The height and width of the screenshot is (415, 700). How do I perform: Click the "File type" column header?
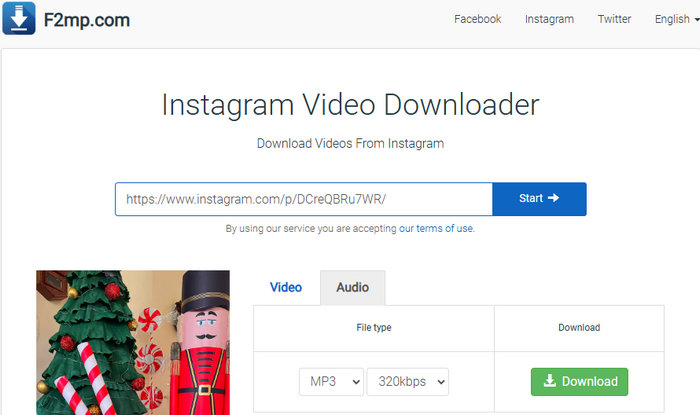point(374,328)
